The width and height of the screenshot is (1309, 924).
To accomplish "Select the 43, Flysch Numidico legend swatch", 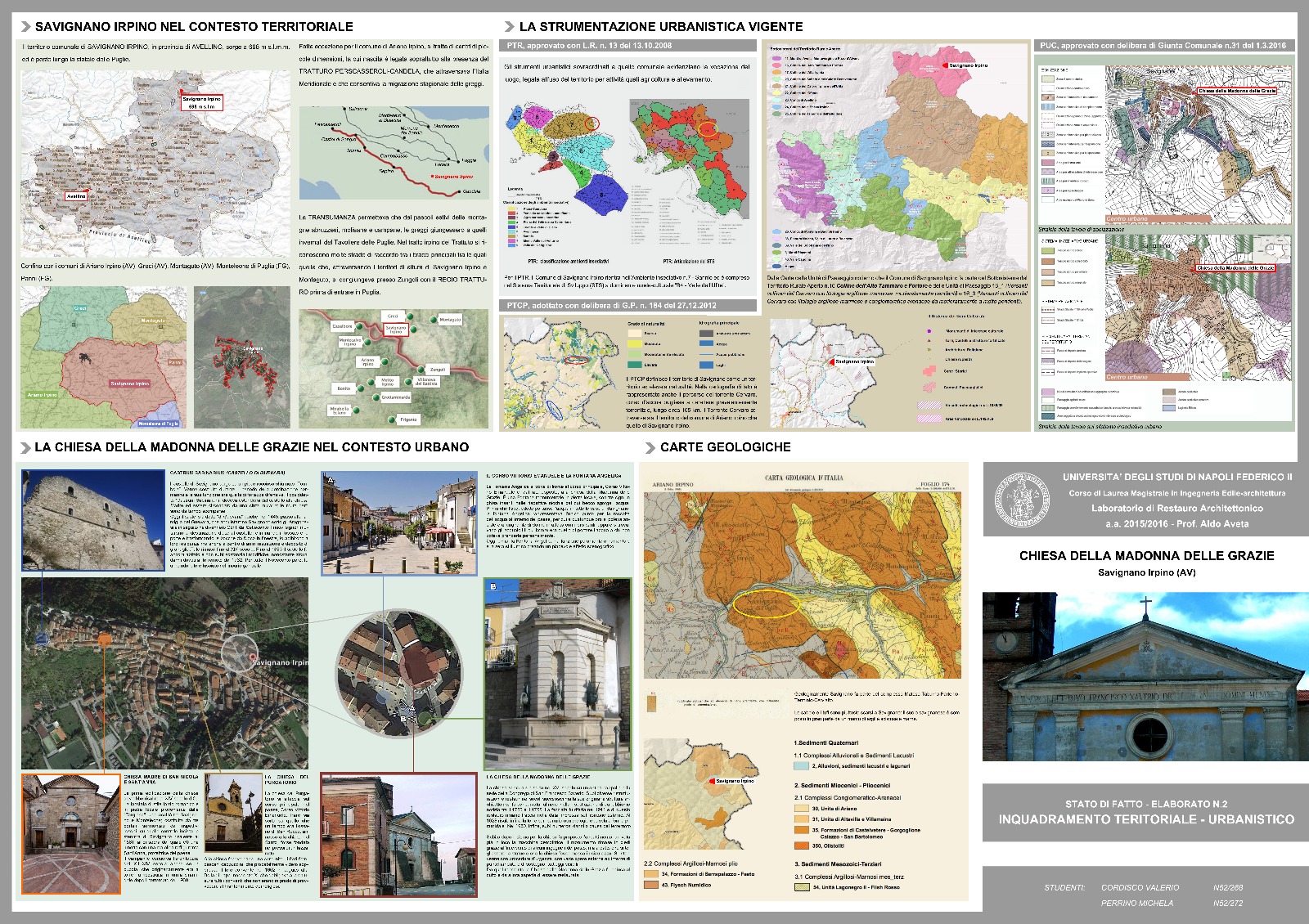I will 650,885.
